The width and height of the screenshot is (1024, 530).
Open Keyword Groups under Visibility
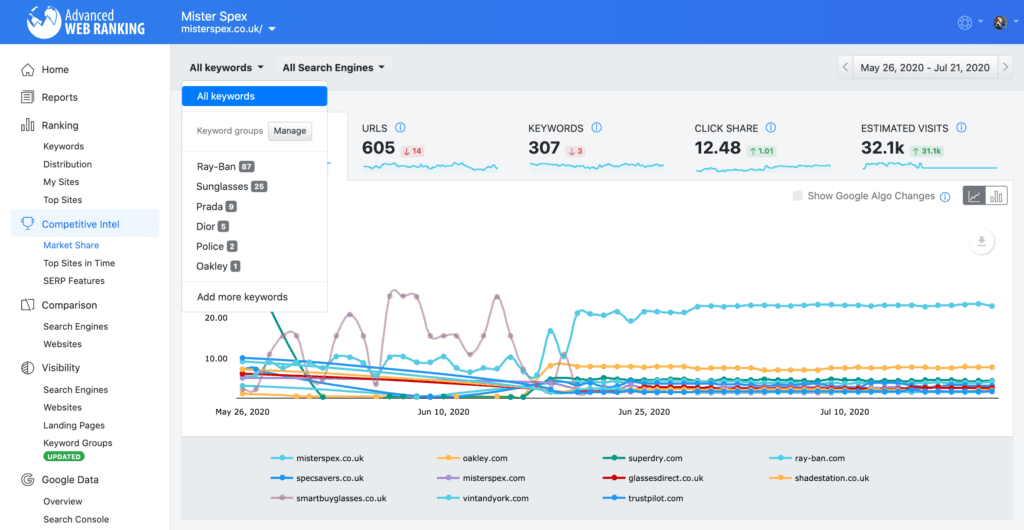pyautogui.click(x=78, y=443)
